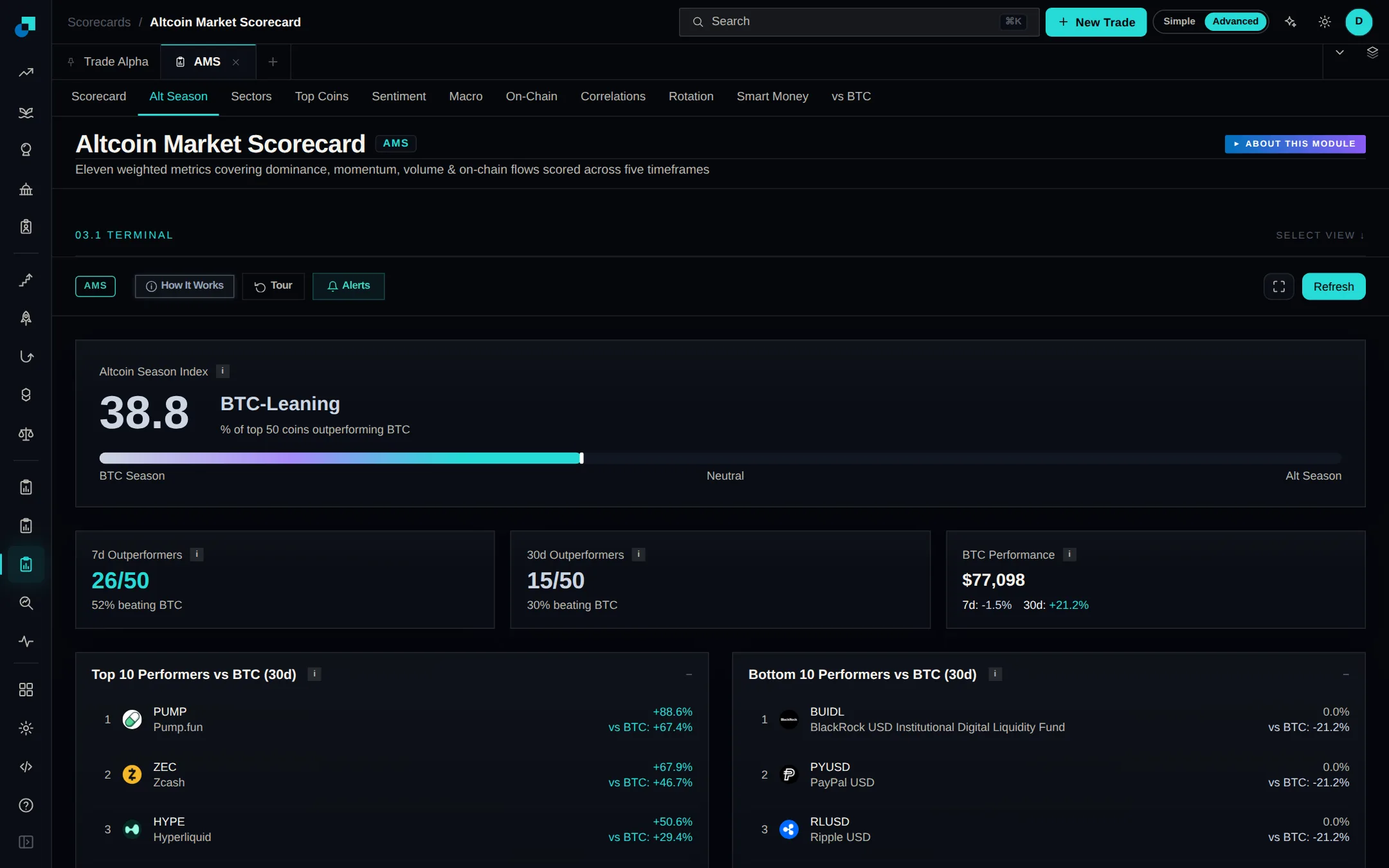Open the curved-arrow sidebar icon
Image resolution: width=1389 pixels, height=868 pixels.
point(26,356)
